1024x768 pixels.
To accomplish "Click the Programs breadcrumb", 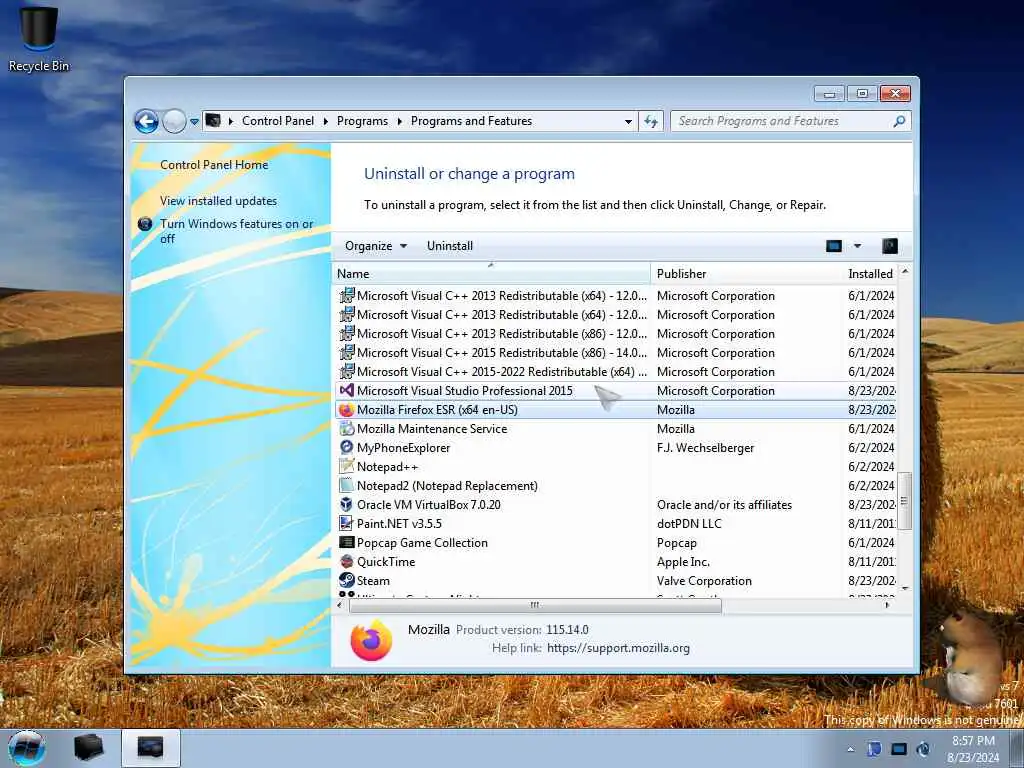I will [x=362, y=121].
